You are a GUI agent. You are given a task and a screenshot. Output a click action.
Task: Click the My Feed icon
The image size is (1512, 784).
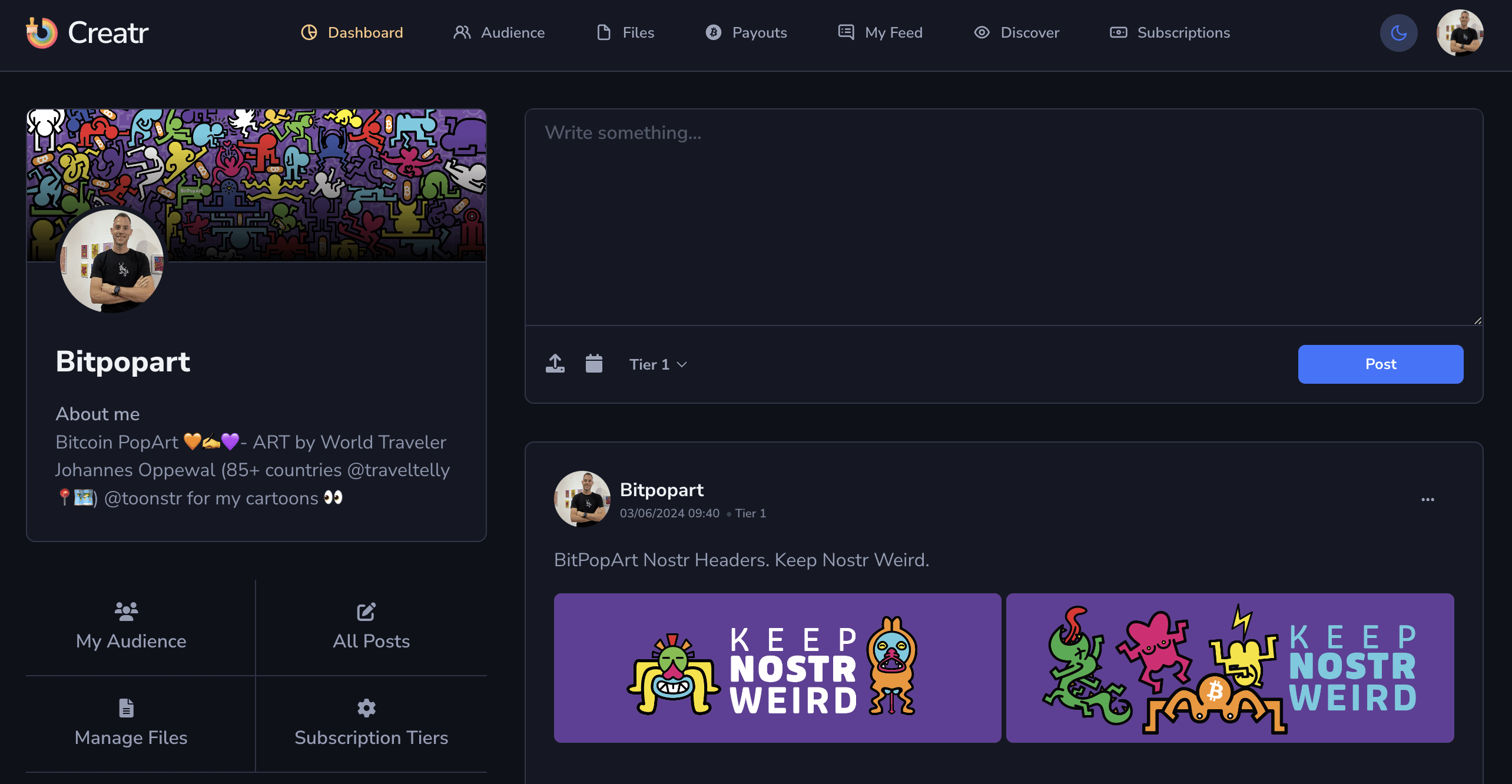pyautogui.click(x=844, y=32)
